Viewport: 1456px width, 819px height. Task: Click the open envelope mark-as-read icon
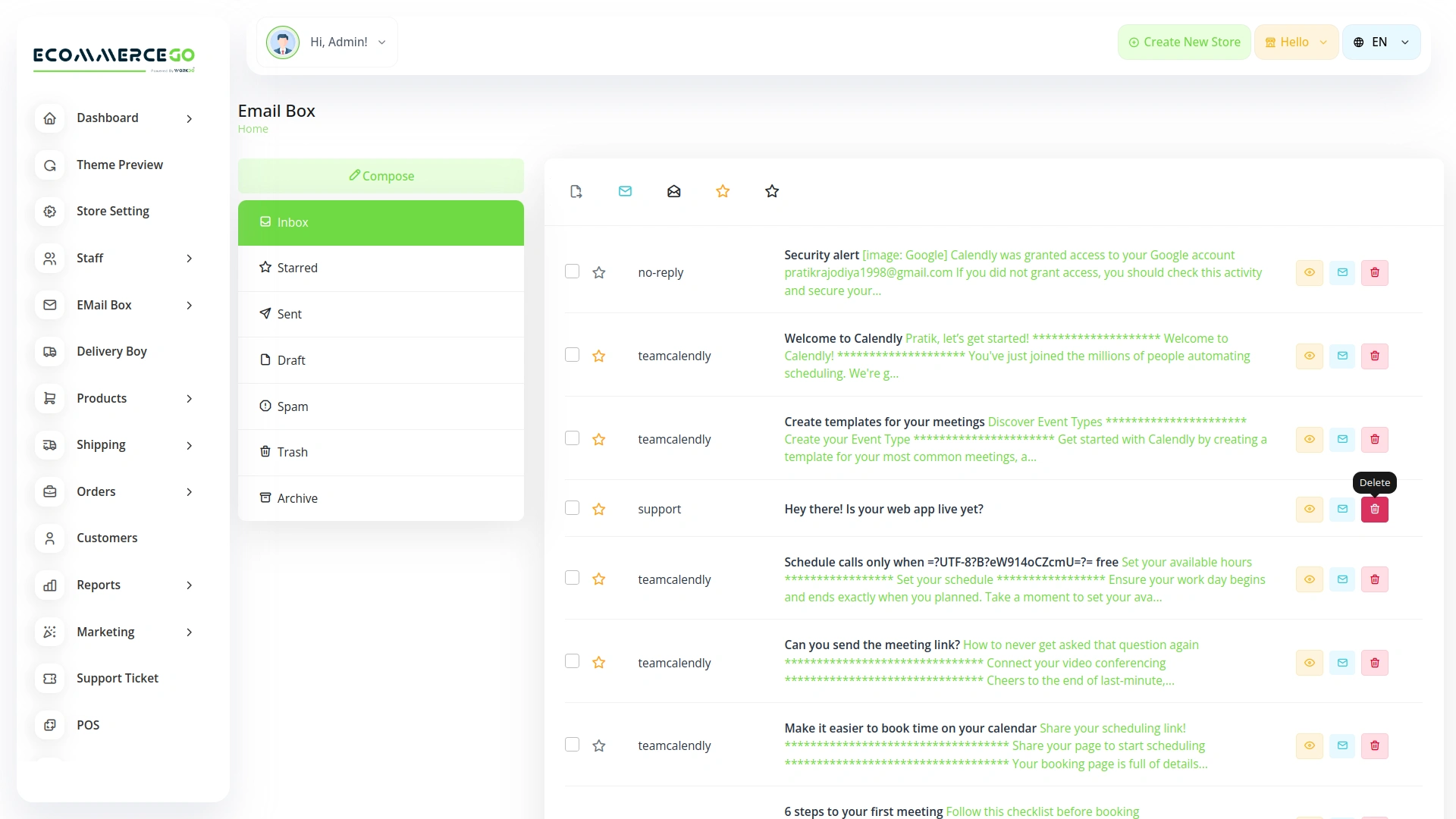point(673,191)
